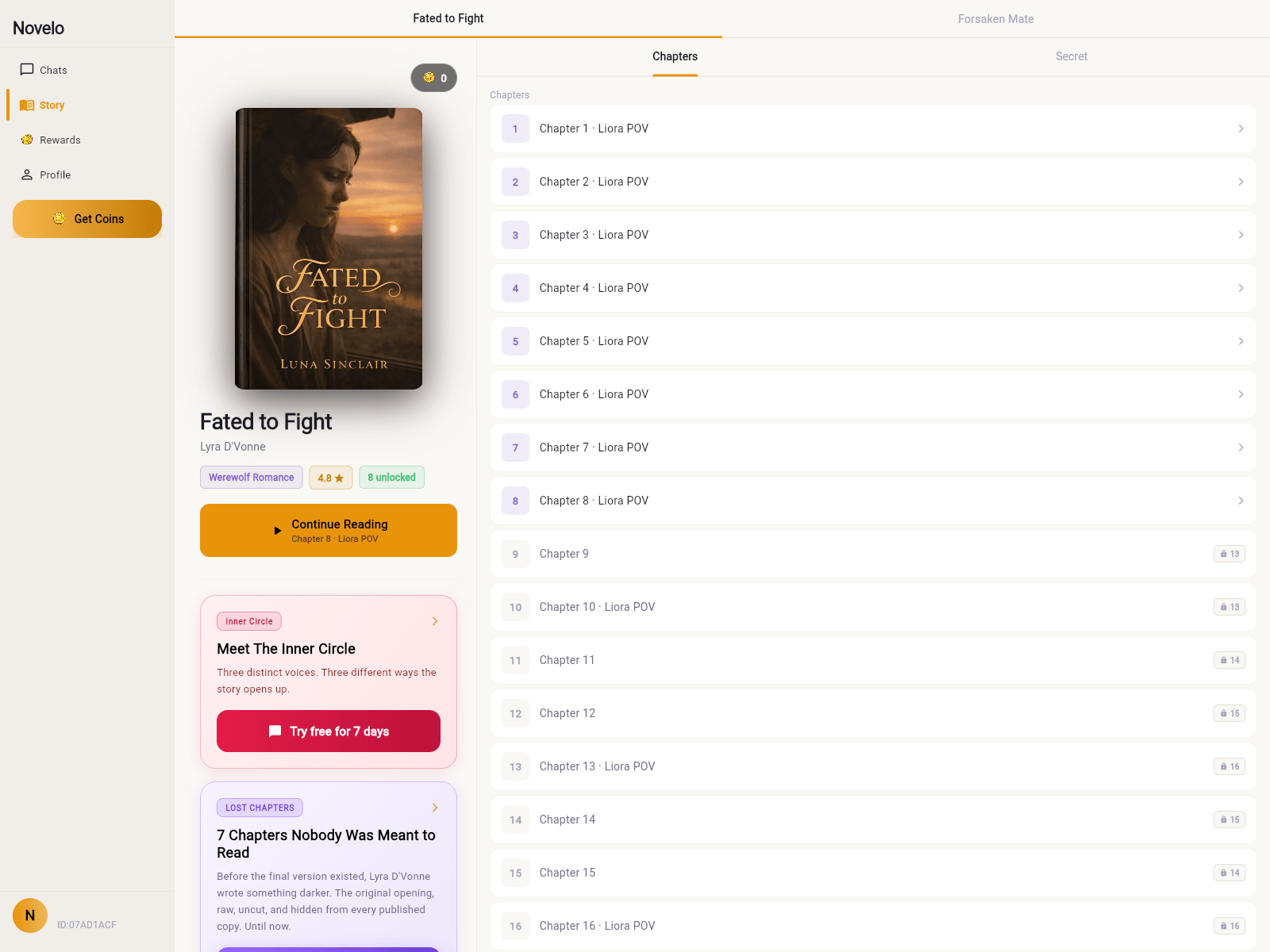Click the LOST CHAPTERS purple label

tap(260, 808)
